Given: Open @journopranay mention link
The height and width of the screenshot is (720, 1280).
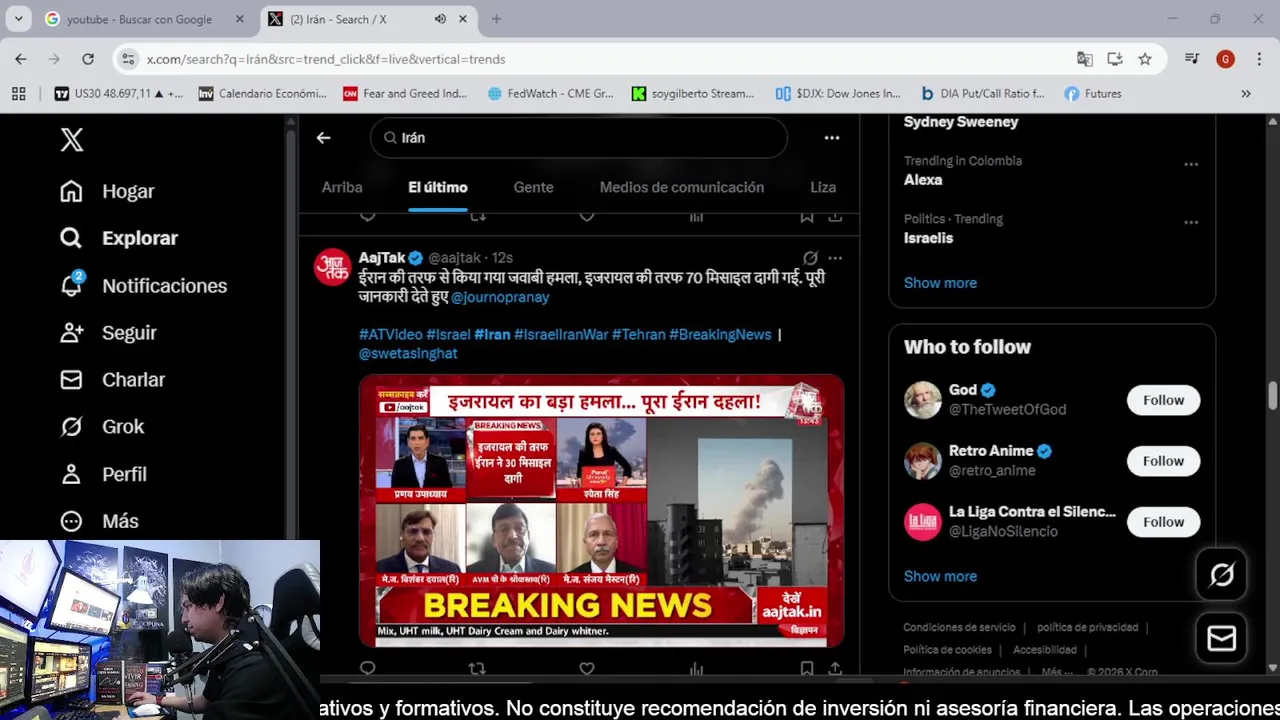Looking at the screenshot, I should point(500,297).
